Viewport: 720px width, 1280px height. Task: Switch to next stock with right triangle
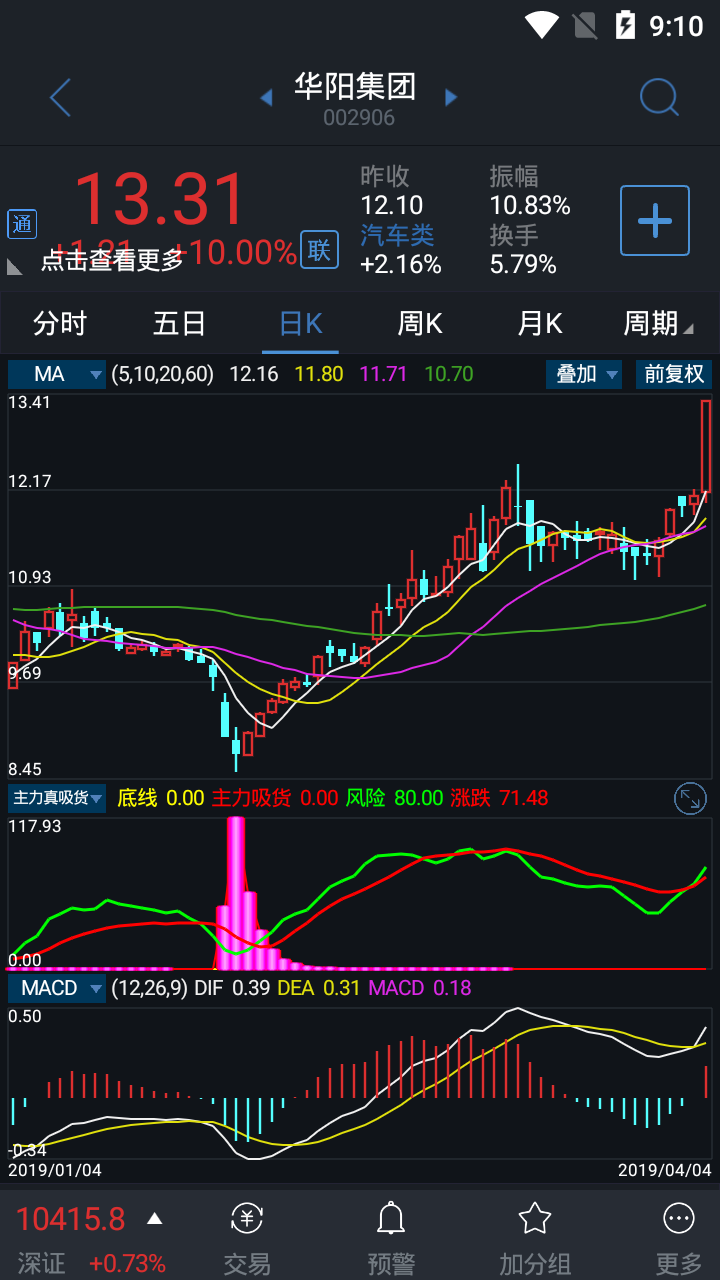coord(451,98)
